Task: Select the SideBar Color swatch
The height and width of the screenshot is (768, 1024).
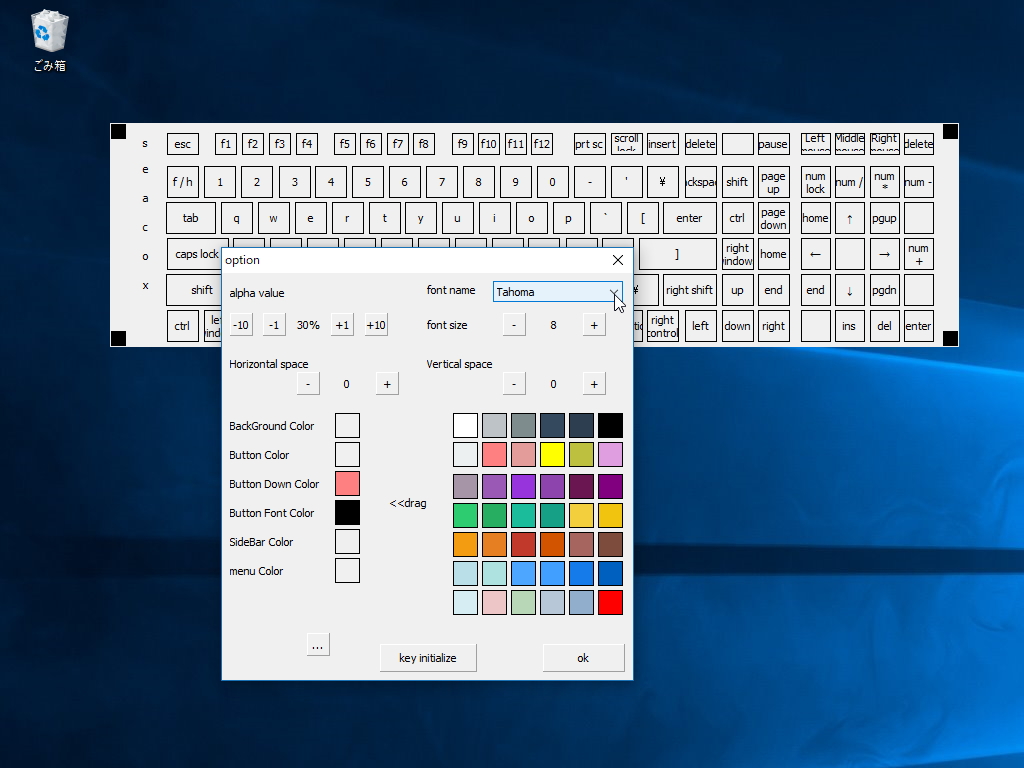Action: click(x=347, y=541)
